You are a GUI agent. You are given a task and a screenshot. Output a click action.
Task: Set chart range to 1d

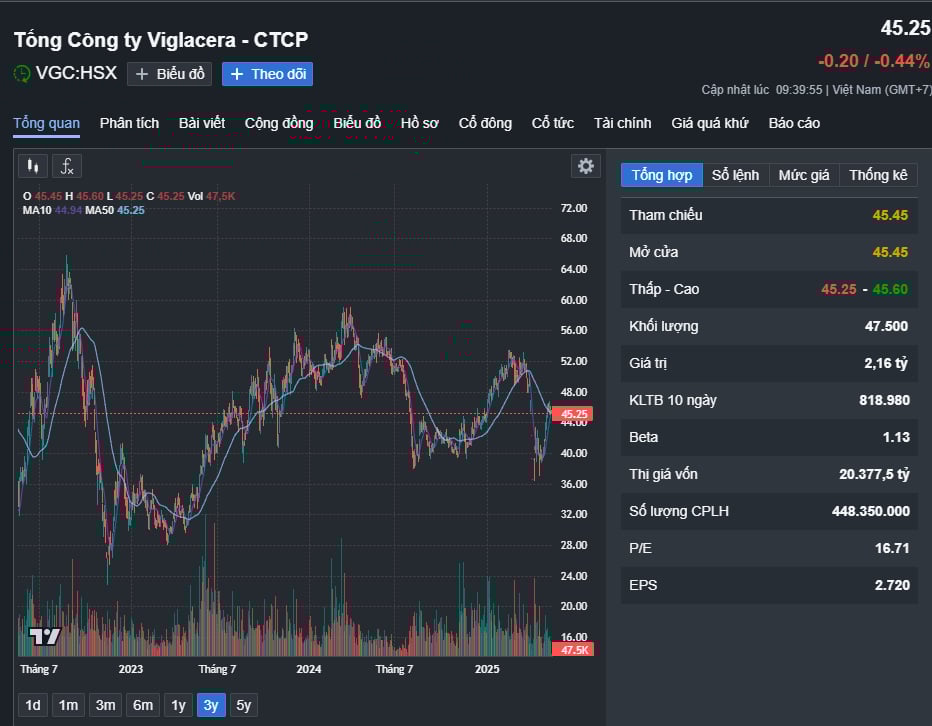click(33, 705)
